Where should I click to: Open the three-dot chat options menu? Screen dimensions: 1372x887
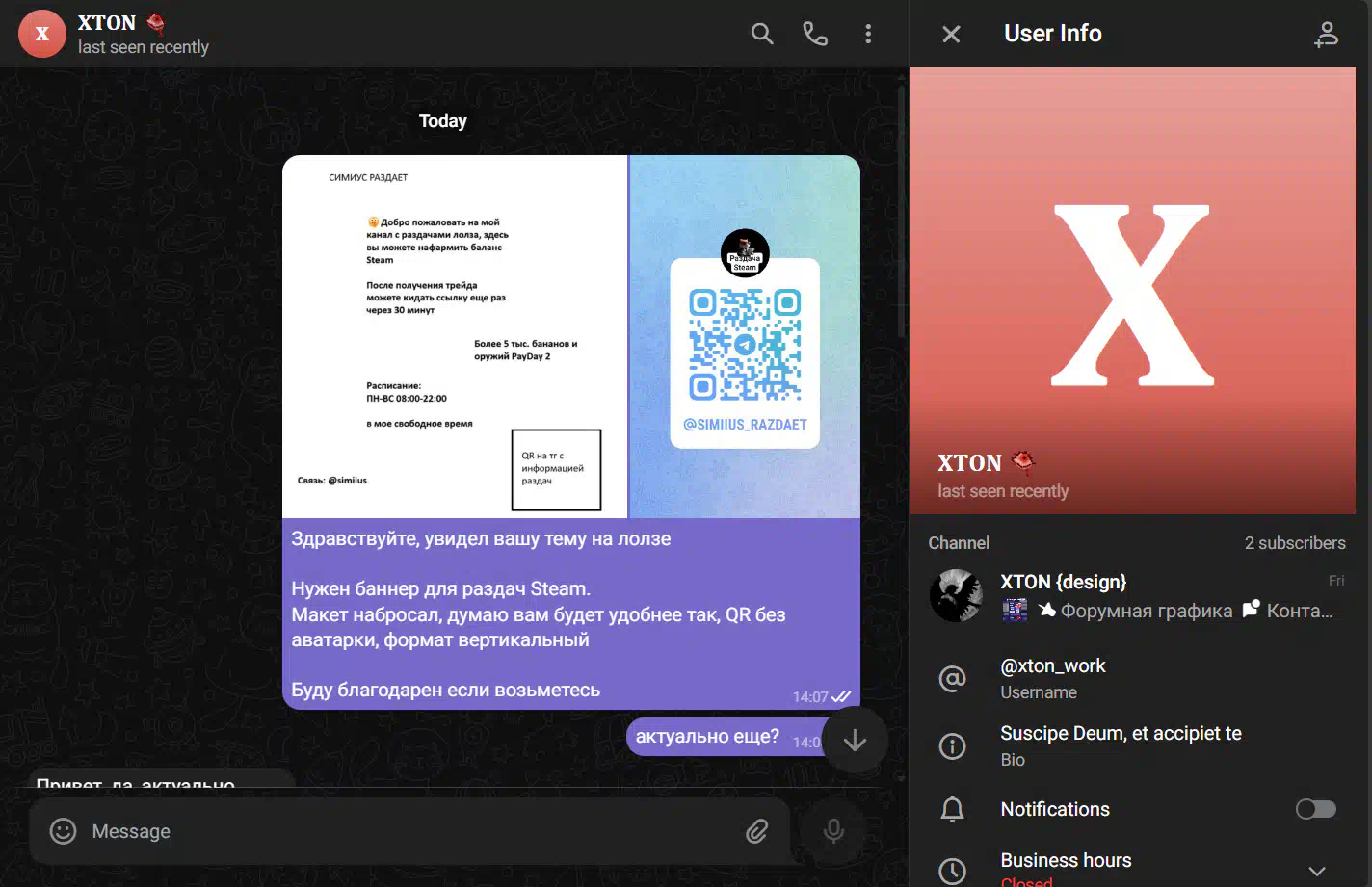tap(868, 34)
